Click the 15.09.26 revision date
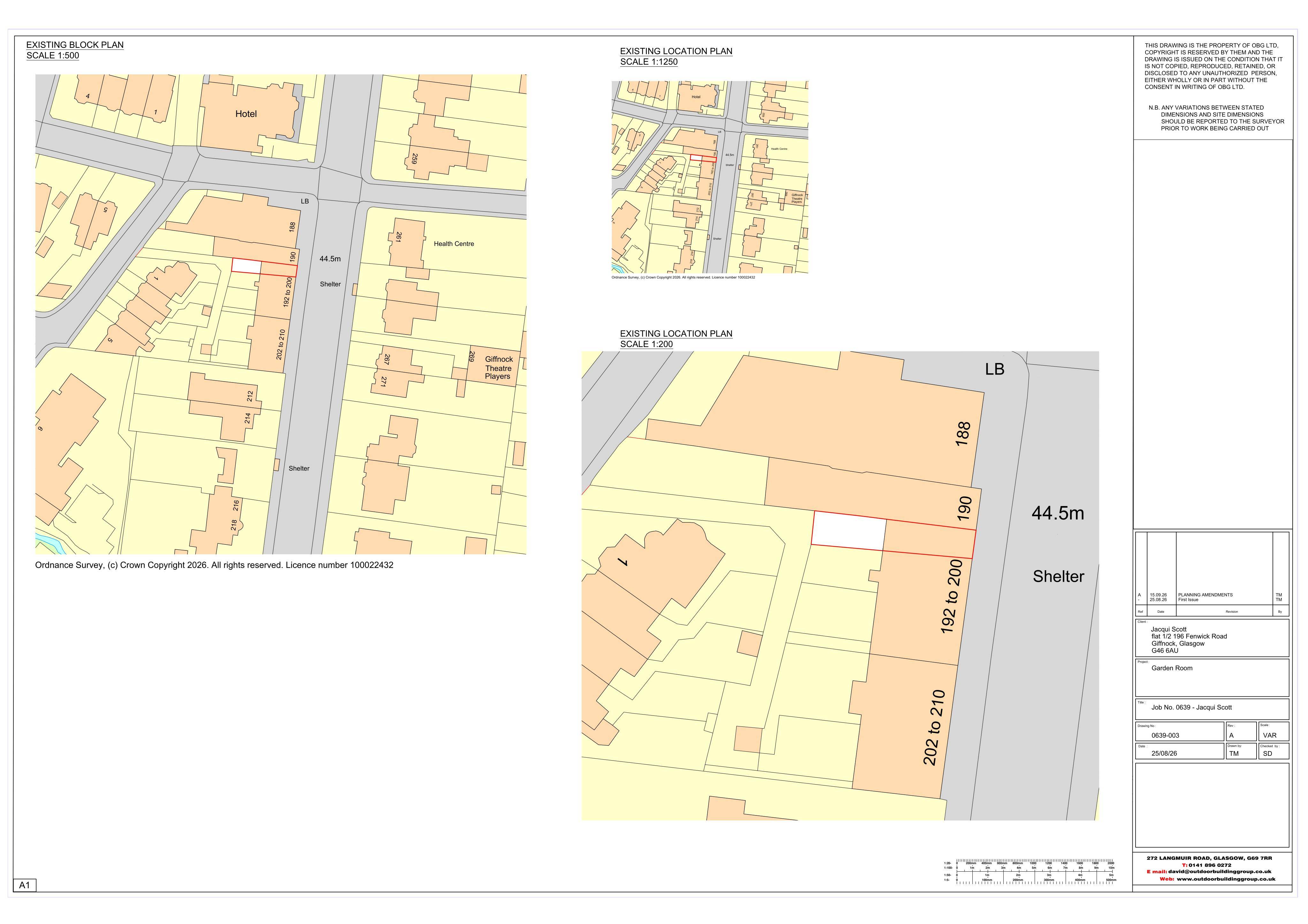 pyautogui.click(x=1158, y=595)
